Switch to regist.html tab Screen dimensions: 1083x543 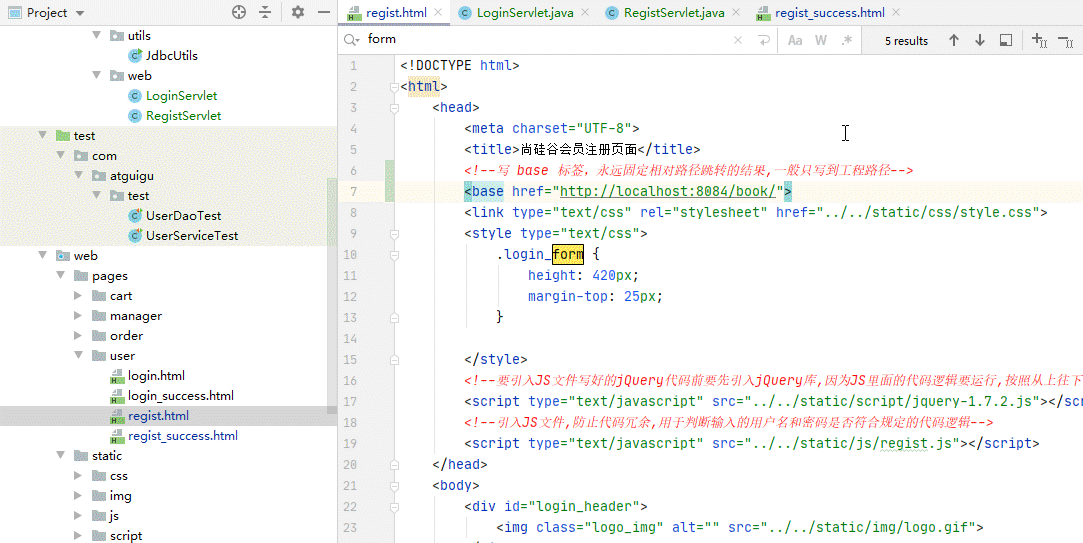point(396,12)
